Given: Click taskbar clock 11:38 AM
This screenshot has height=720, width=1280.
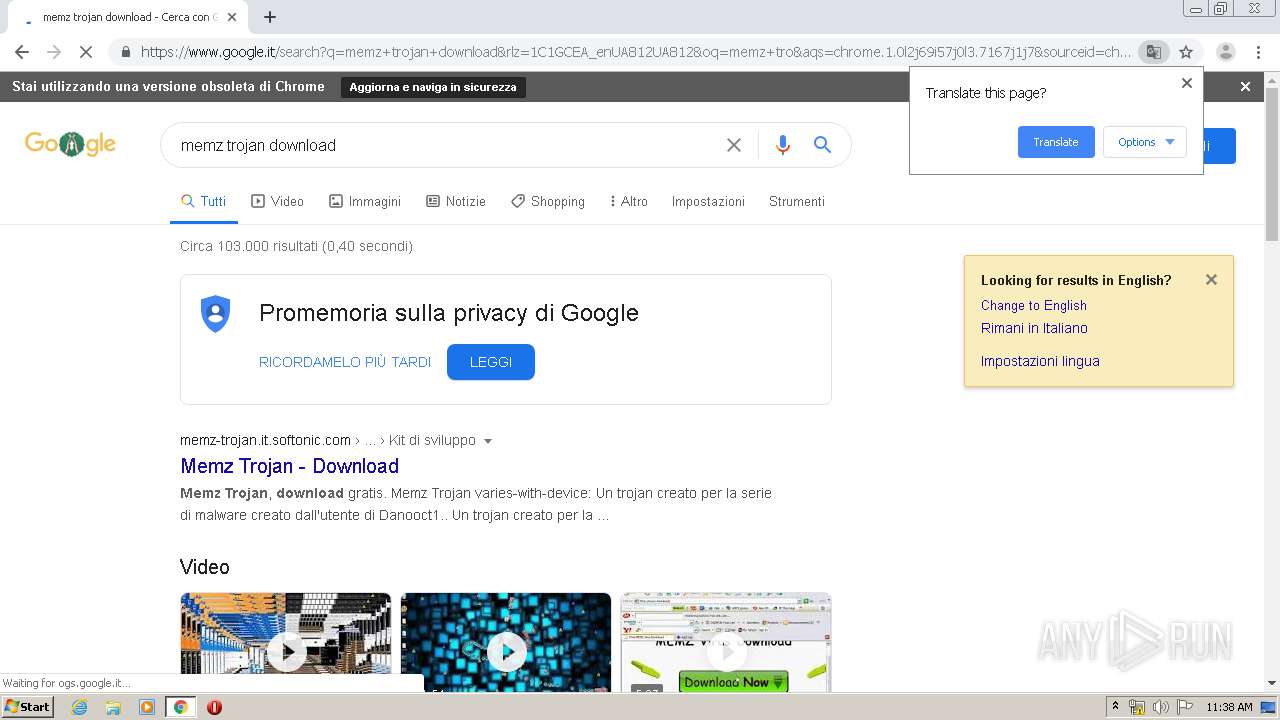Looking at the screenshot, I should [x=1229, y=707].
